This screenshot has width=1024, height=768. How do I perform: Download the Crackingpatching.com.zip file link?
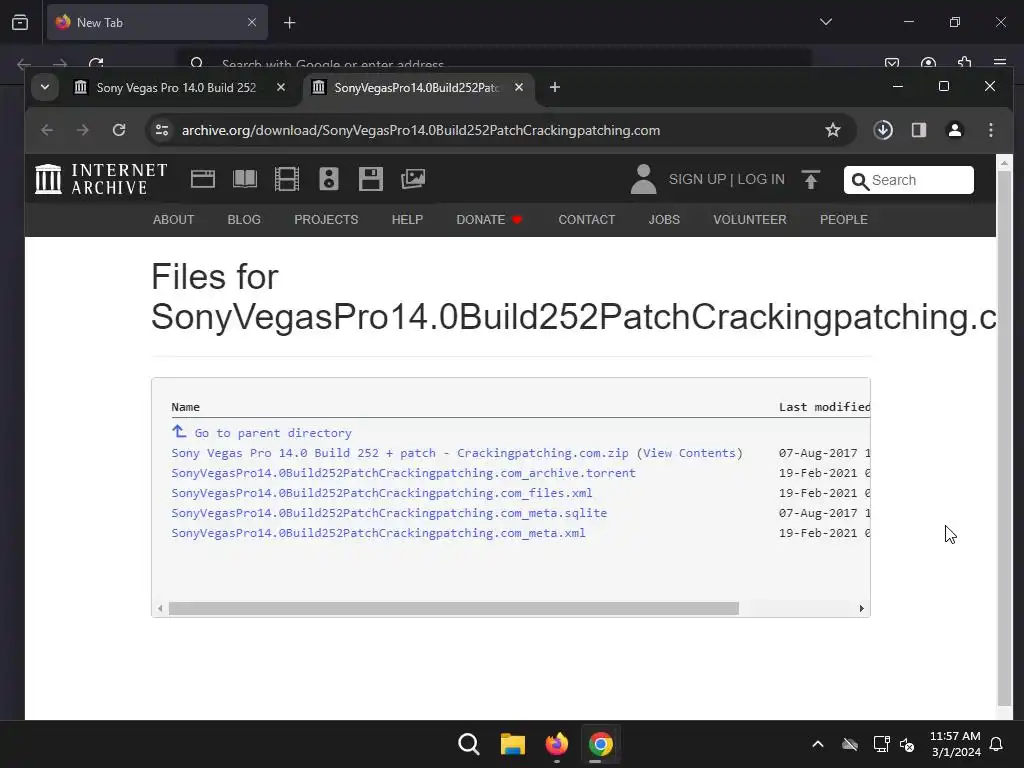[x=400, y=453]
